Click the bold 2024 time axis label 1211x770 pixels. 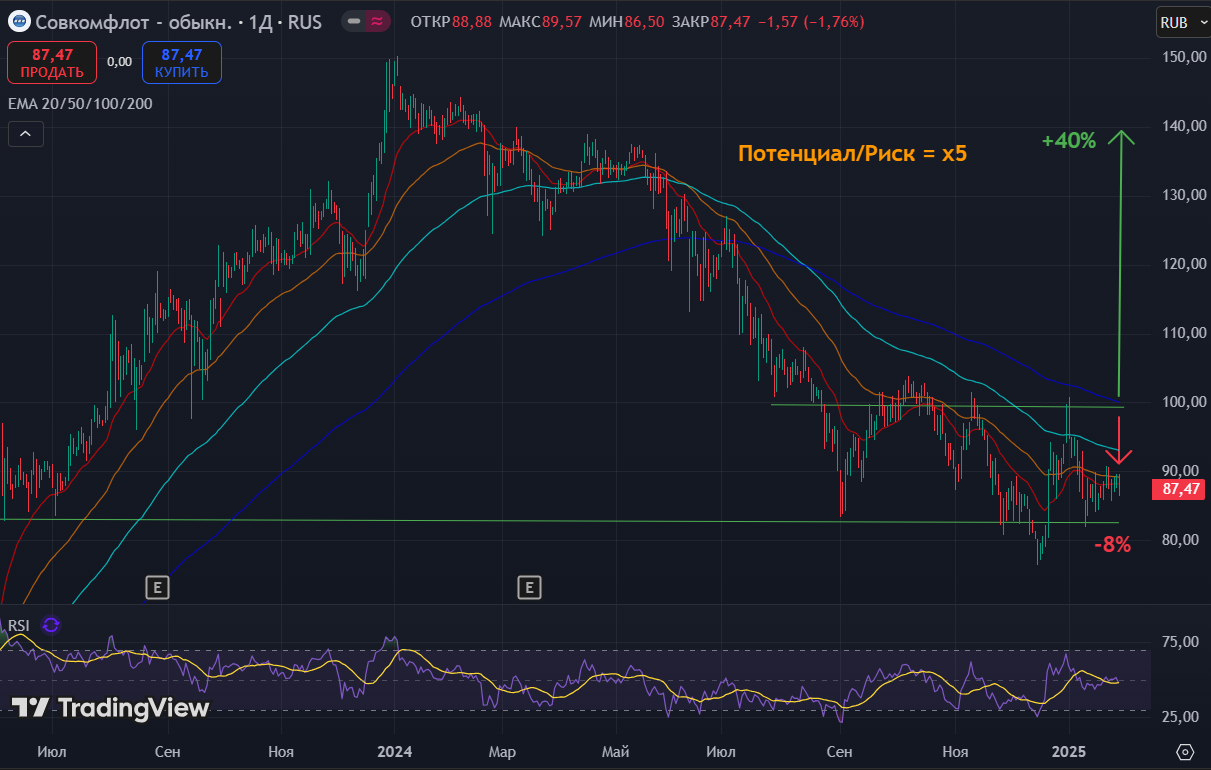395,752
